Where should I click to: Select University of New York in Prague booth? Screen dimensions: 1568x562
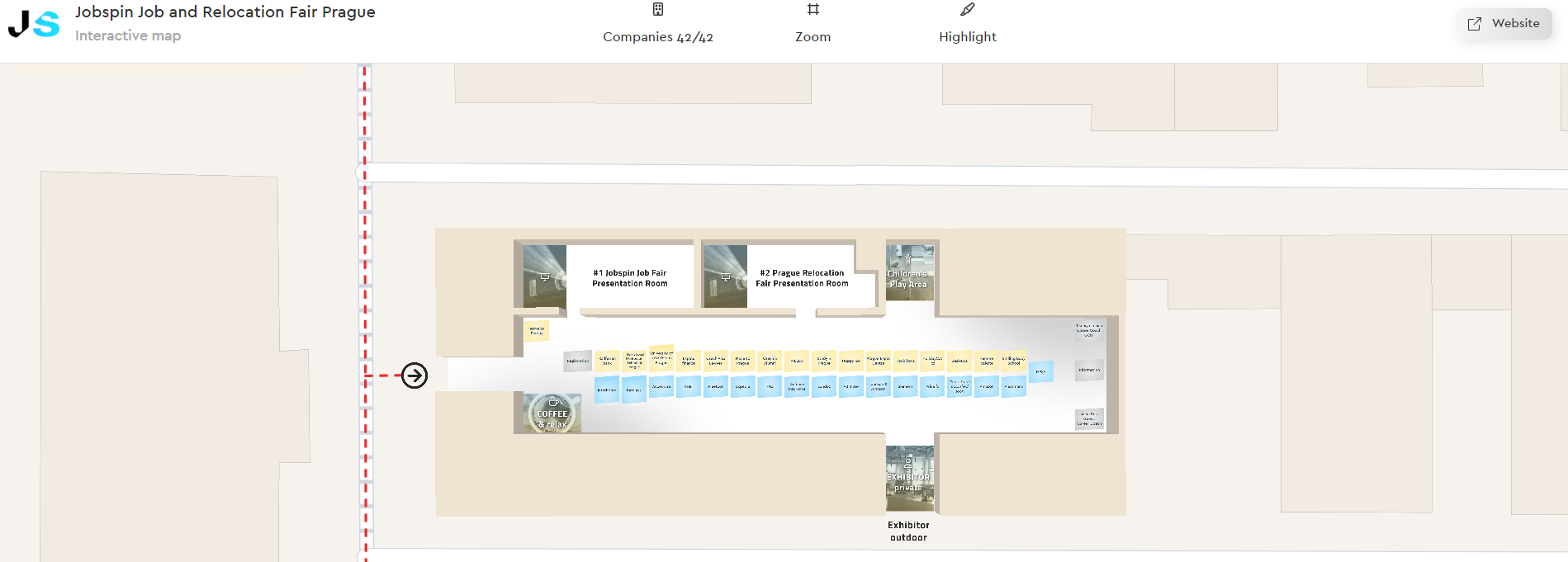pos(661,358)
